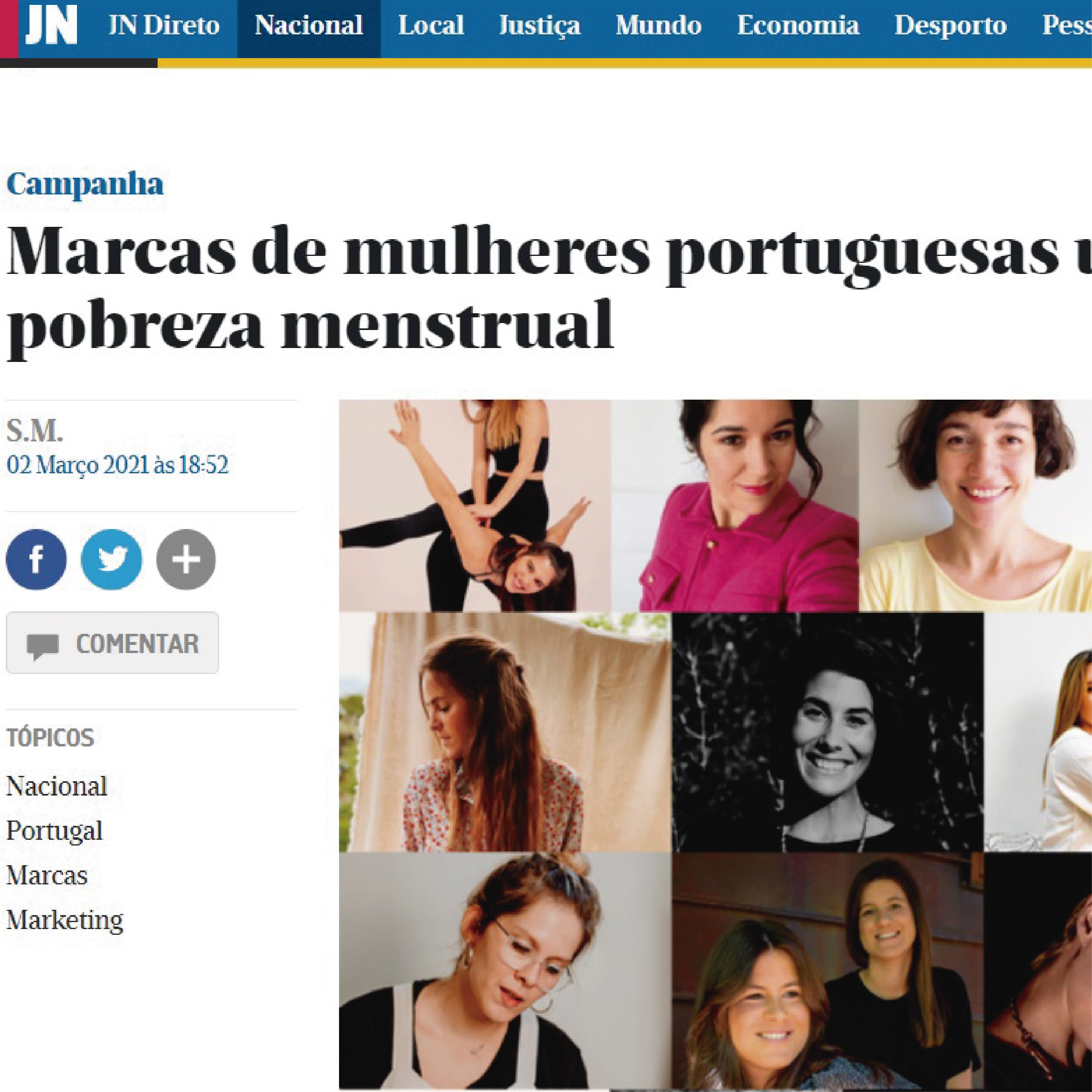1092x1092 pixels.
Task: Open the Marcas topic link
Action: (x=47, y=875)
